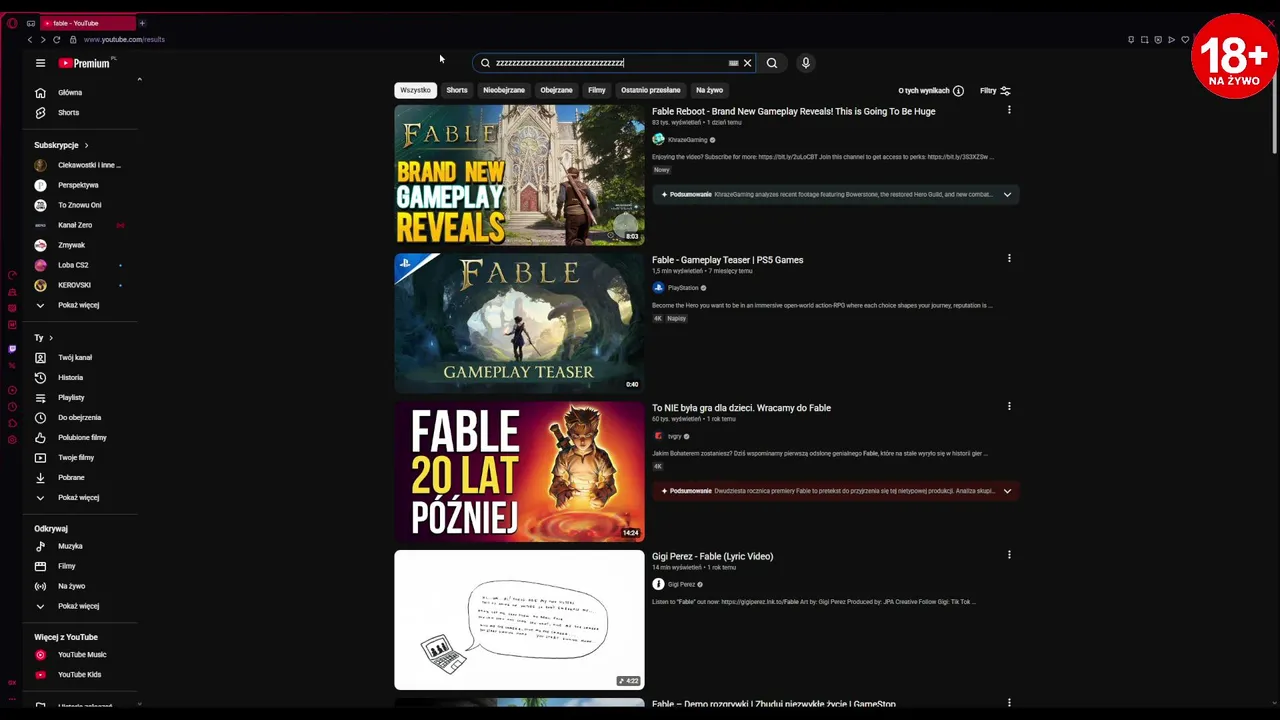The image size is (1280, 720).
Task: Select the Obejrzane filter chip
Action: 556,90
